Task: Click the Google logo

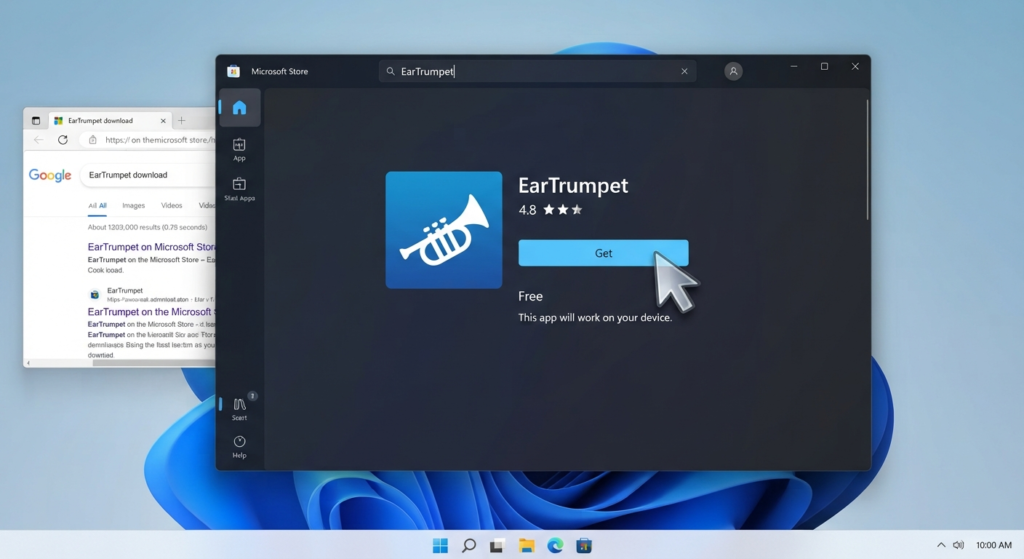Action: [50, 175]
